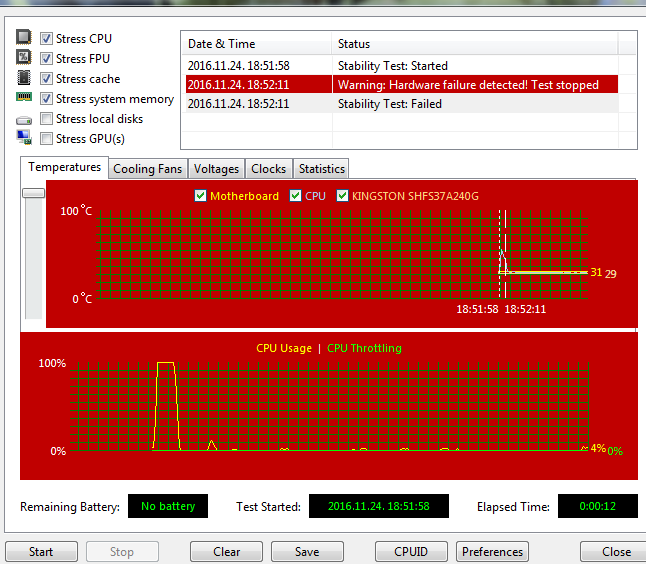Open the Voltages tab
The image size is (646, 564).
point(216,169)
